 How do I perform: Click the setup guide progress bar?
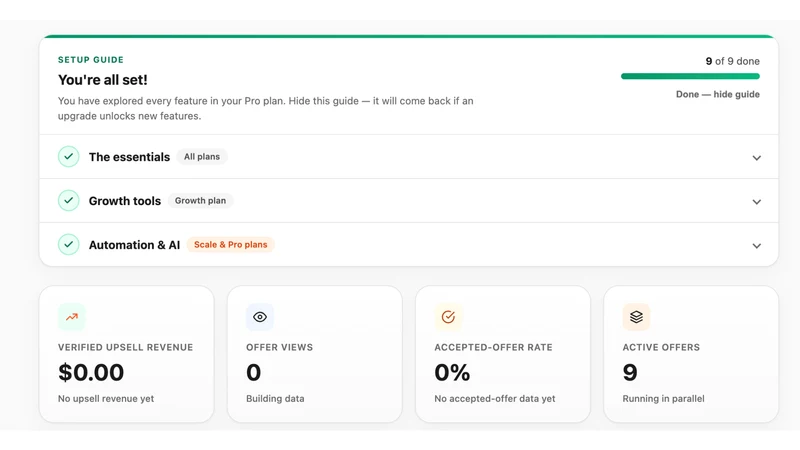click(690, 76)
